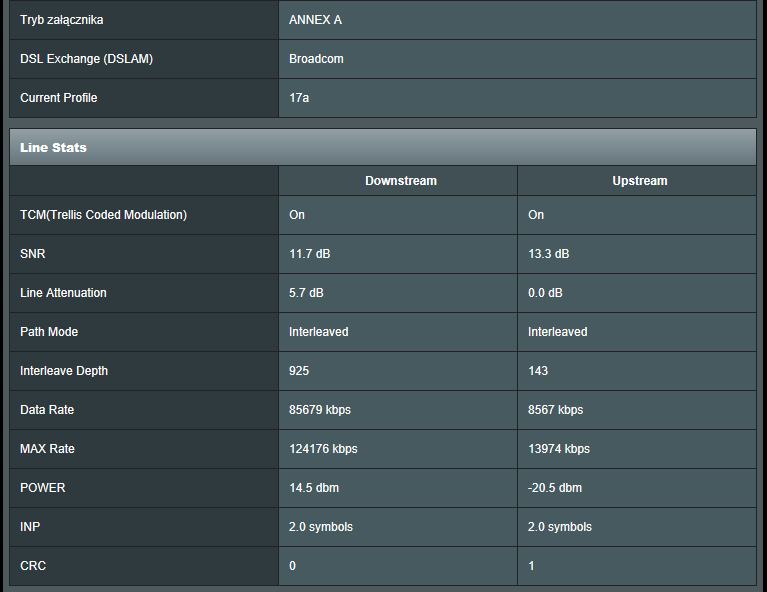The image size is (767, 592).
Task: Click downstream attenuation value 5.7 dB
Action: (x=306, y=293)
